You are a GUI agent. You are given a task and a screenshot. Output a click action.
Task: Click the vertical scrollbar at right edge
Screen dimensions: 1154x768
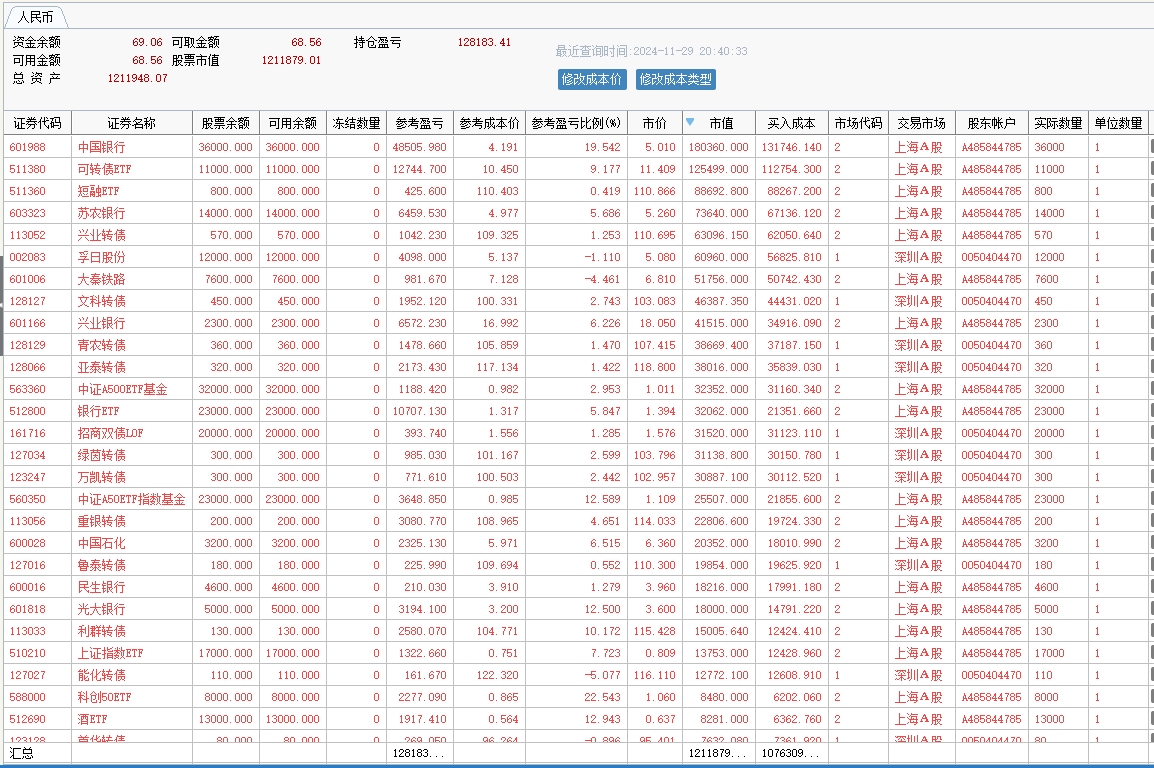(1151, 400)
